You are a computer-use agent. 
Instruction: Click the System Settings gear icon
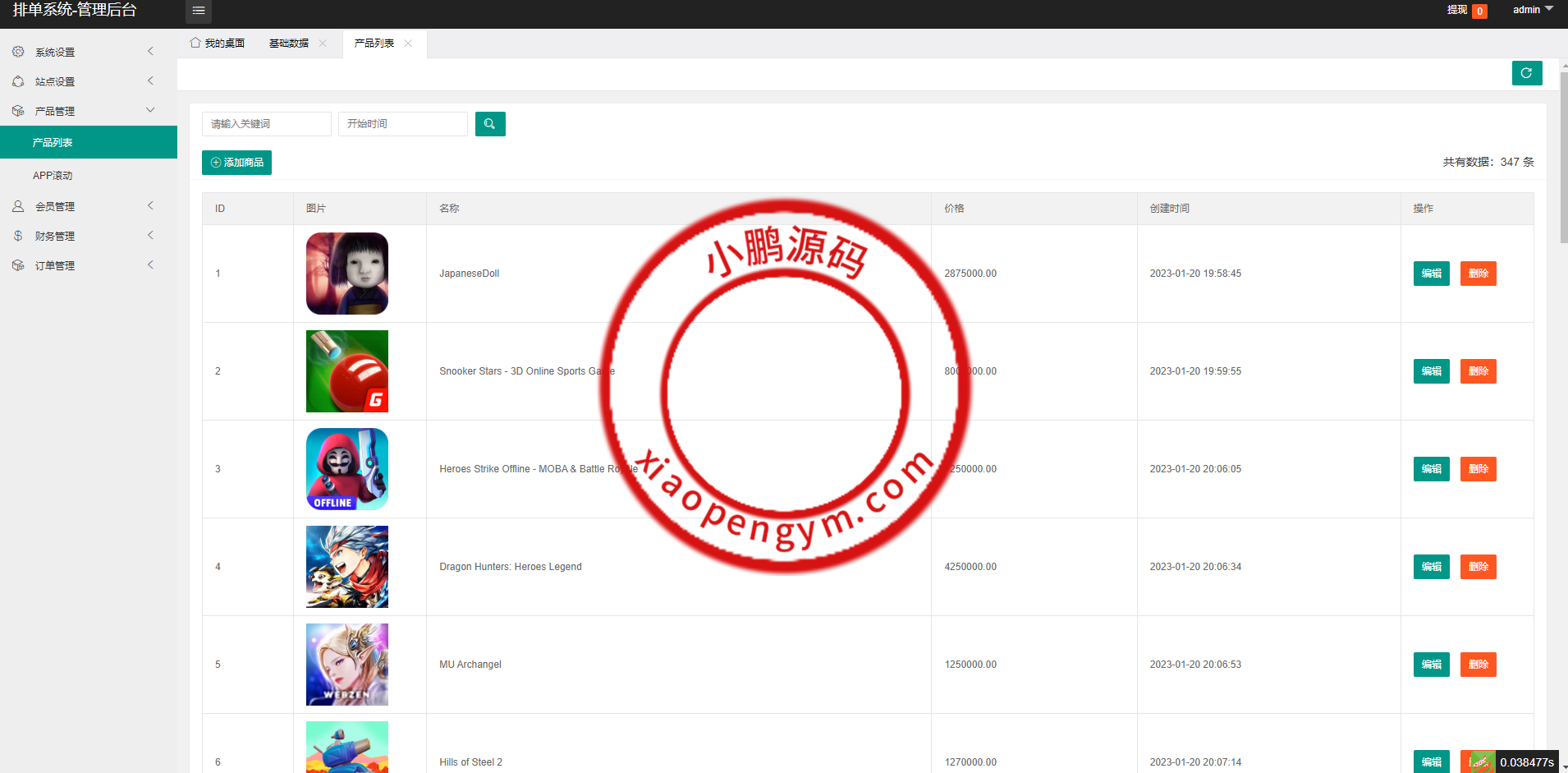pyautogui.click(x=18, y=52)
